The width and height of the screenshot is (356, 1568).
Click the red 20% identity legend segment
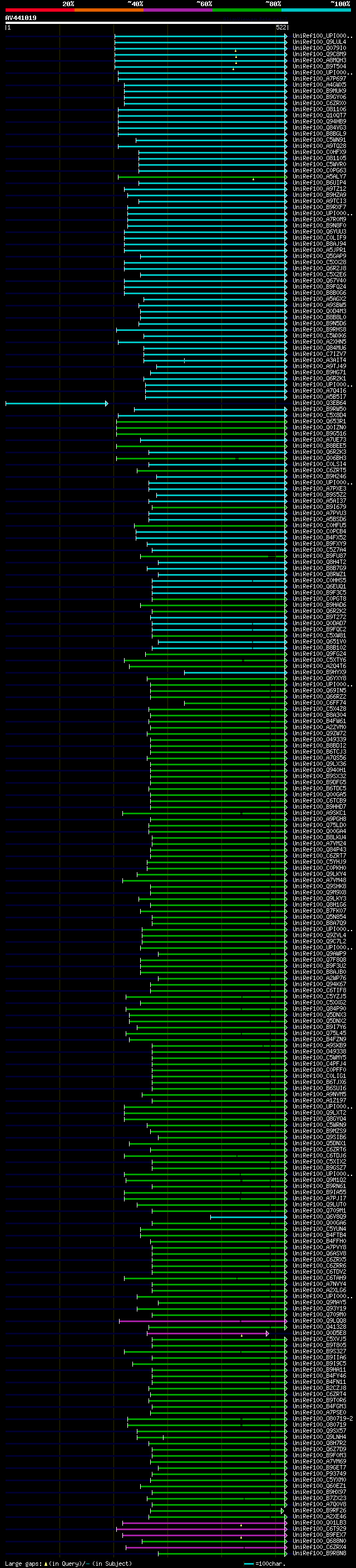(x=39, y=10)
